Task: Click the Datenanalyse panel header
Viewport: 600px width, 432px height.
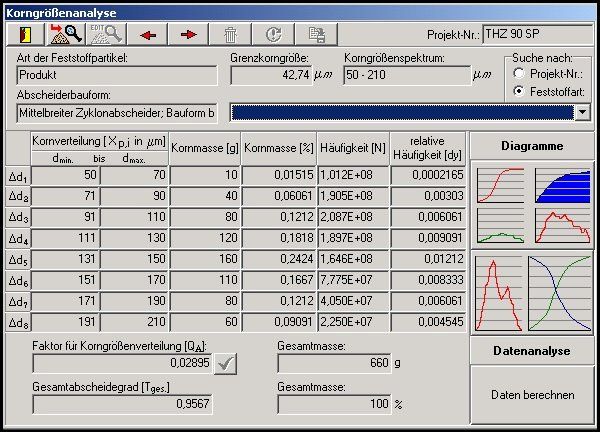Action: tap(532, 351)
